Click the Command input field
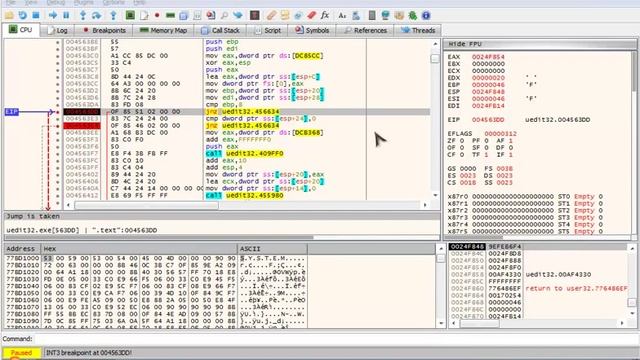Image resolution: width=640 pixels, height=360 pixels. [x=335, y=339]
